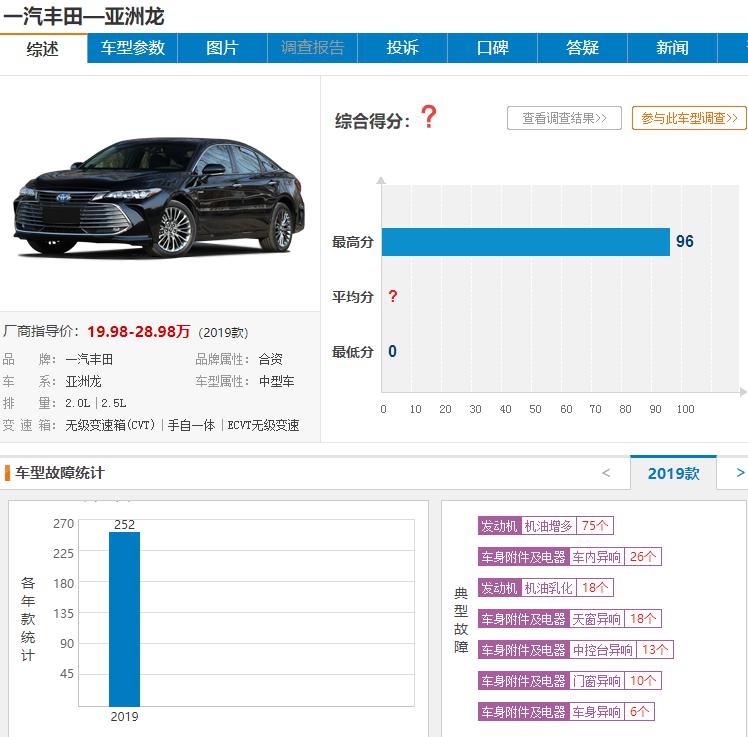Click the series value 亚洲龙
748x737 pixels.
(x=83, y=381)
